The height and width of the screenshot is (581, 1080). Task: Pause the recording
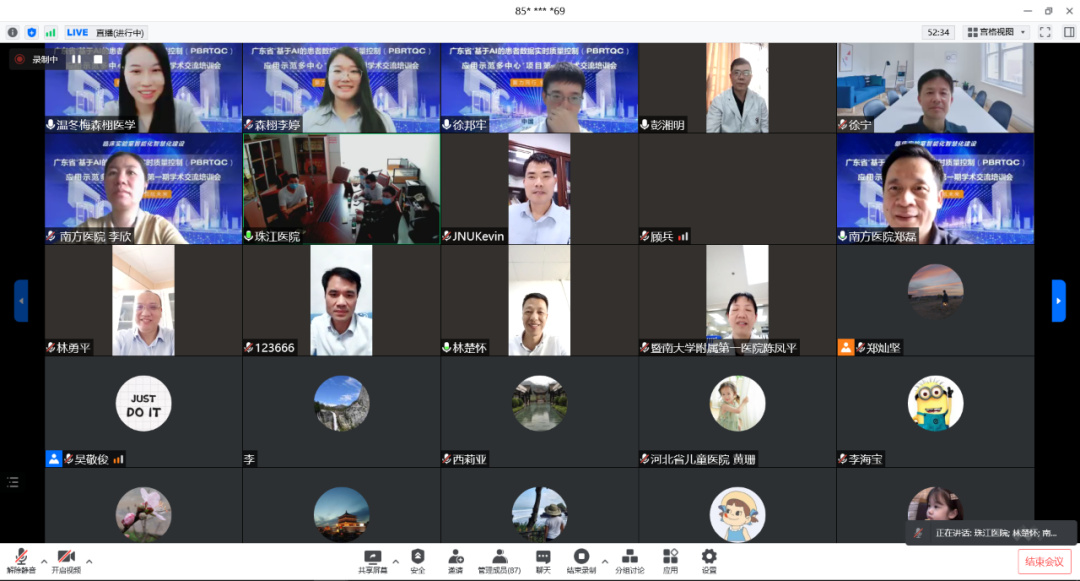coord(76,59)
